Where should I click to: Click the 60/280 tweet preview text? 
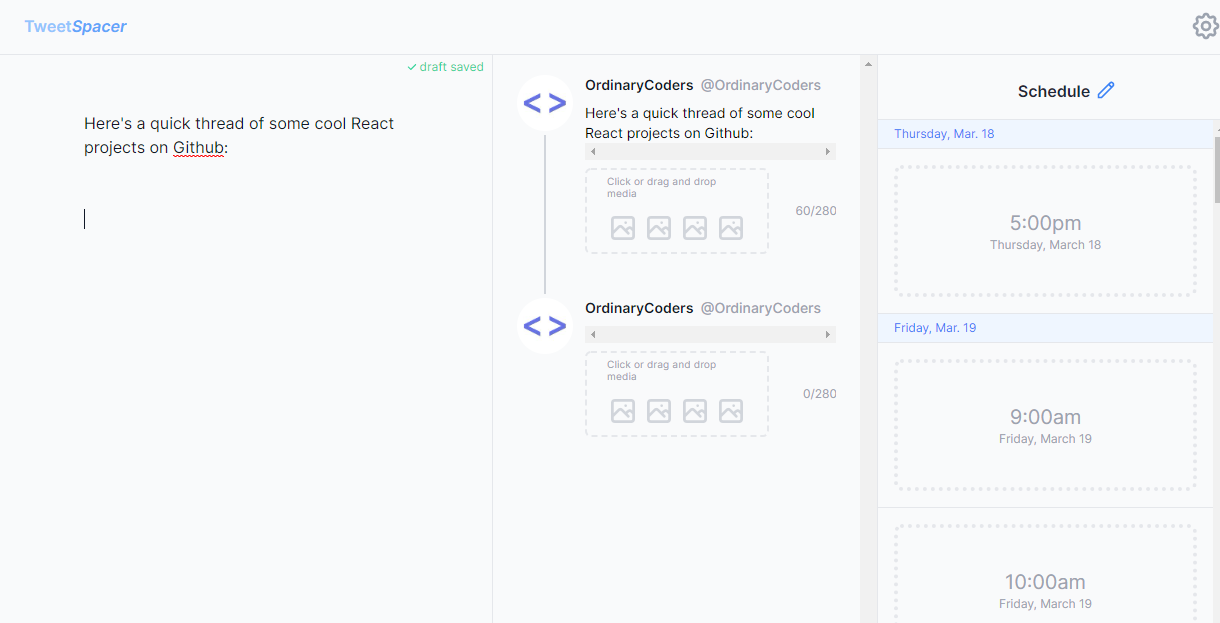700,123
